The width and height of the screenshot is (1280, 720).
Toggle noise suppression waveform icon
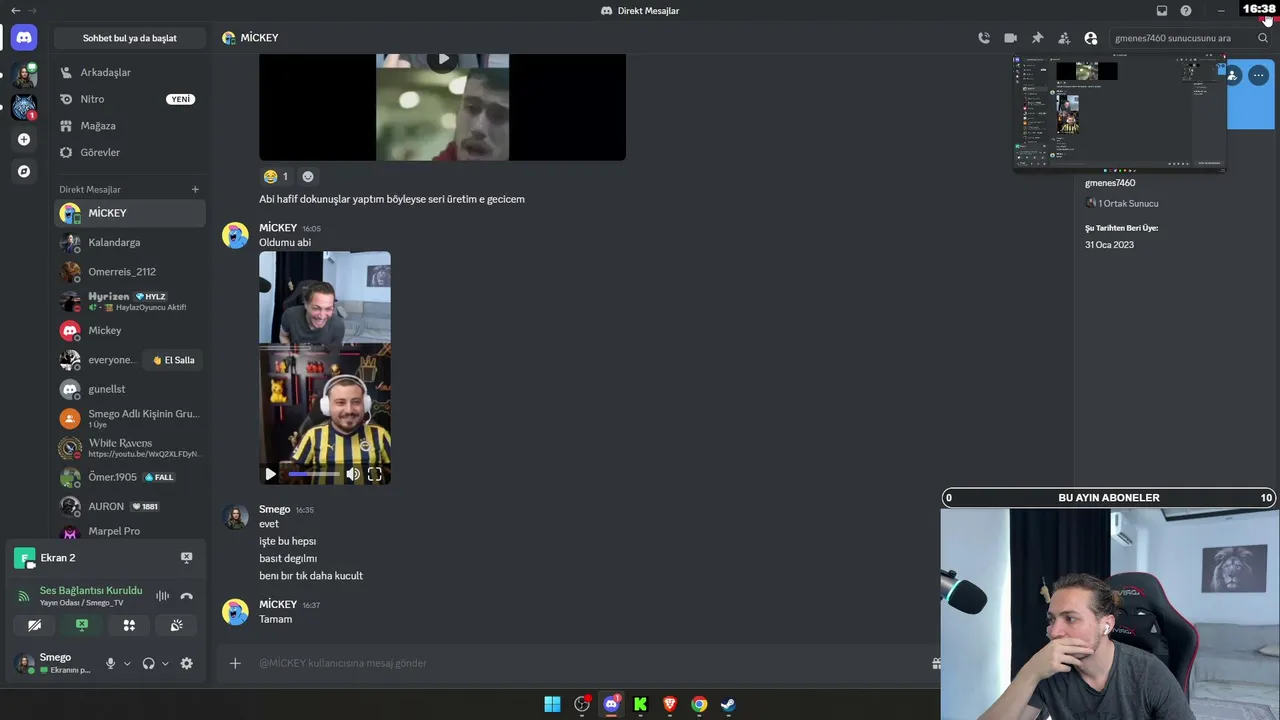(x=162, y=596)
